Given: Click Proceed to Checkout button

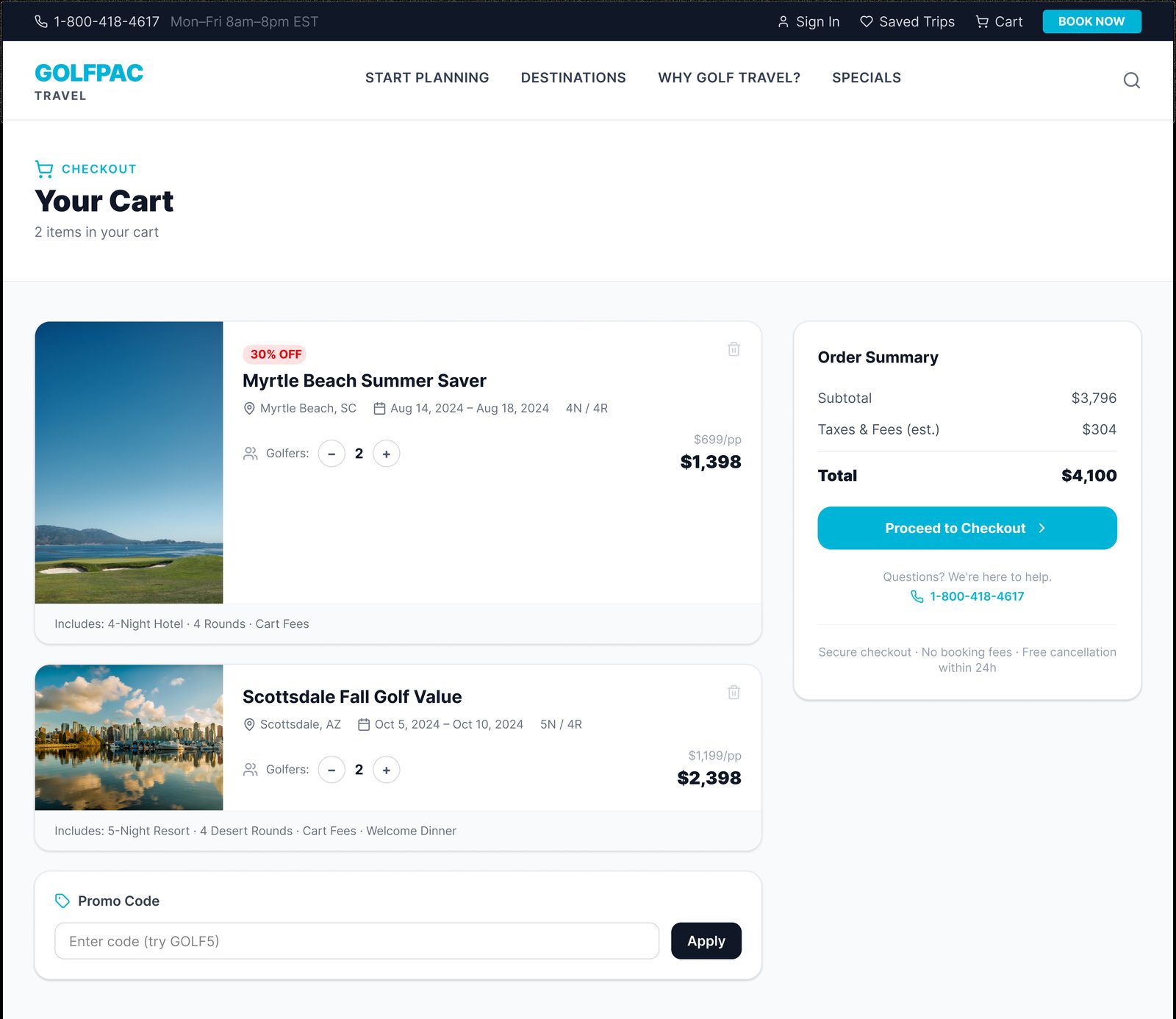Looking at the screenshot, I should pyautogui.click(x=967, y=528).
